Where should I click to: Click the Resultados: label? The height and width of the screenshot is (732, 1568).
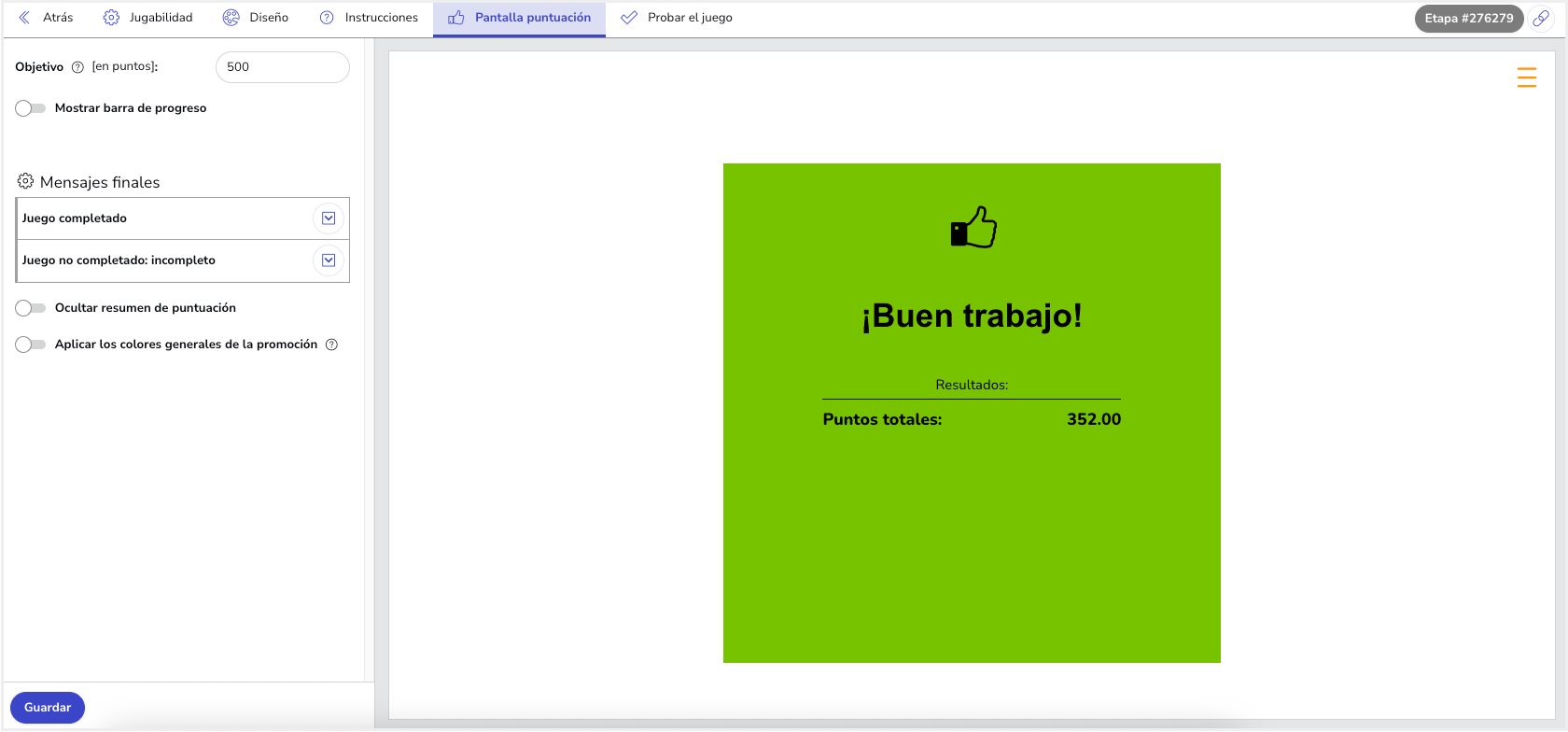tap(972, 385)
